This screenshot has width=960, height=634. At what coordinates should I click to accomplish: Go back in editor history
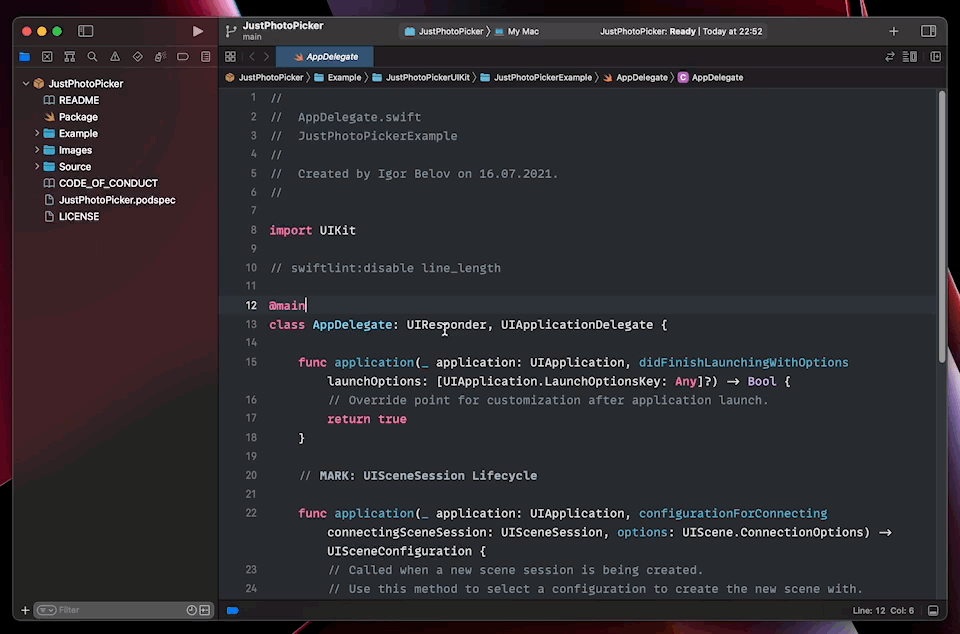pos(252,56)
